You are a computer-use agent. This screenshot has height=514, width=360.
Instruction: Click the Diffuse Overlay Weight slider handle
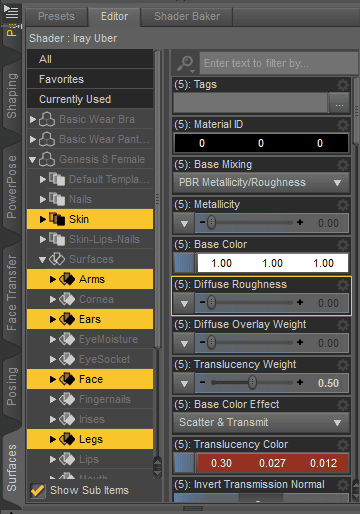click(x=211, y=342)
